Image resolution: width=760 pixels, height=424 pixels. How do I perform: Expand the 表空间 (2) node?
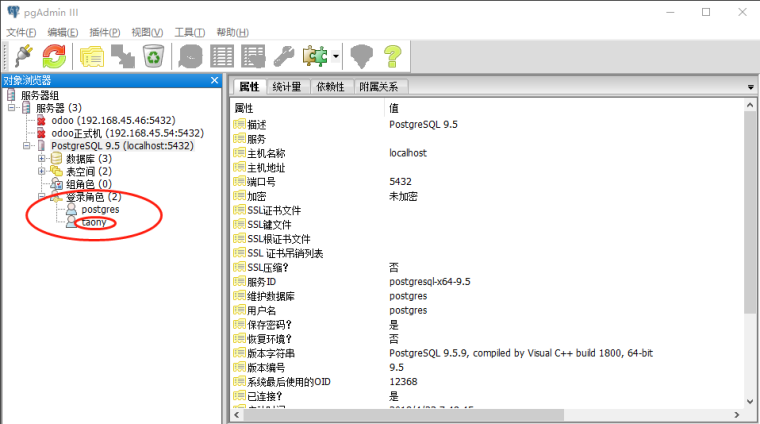click(x=42, y=171)
